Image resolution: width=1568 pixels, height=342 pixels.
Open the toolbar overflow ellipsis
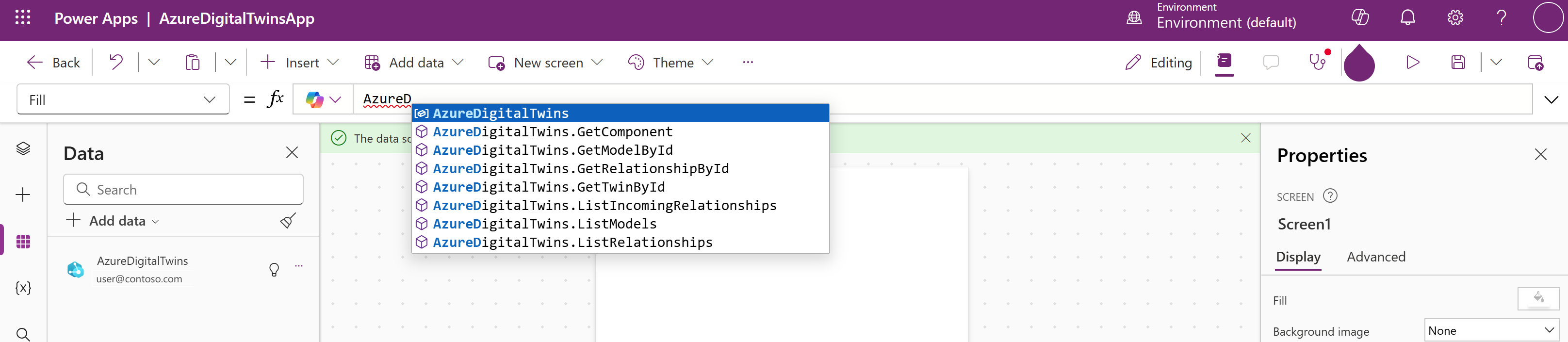click(748, 62)
